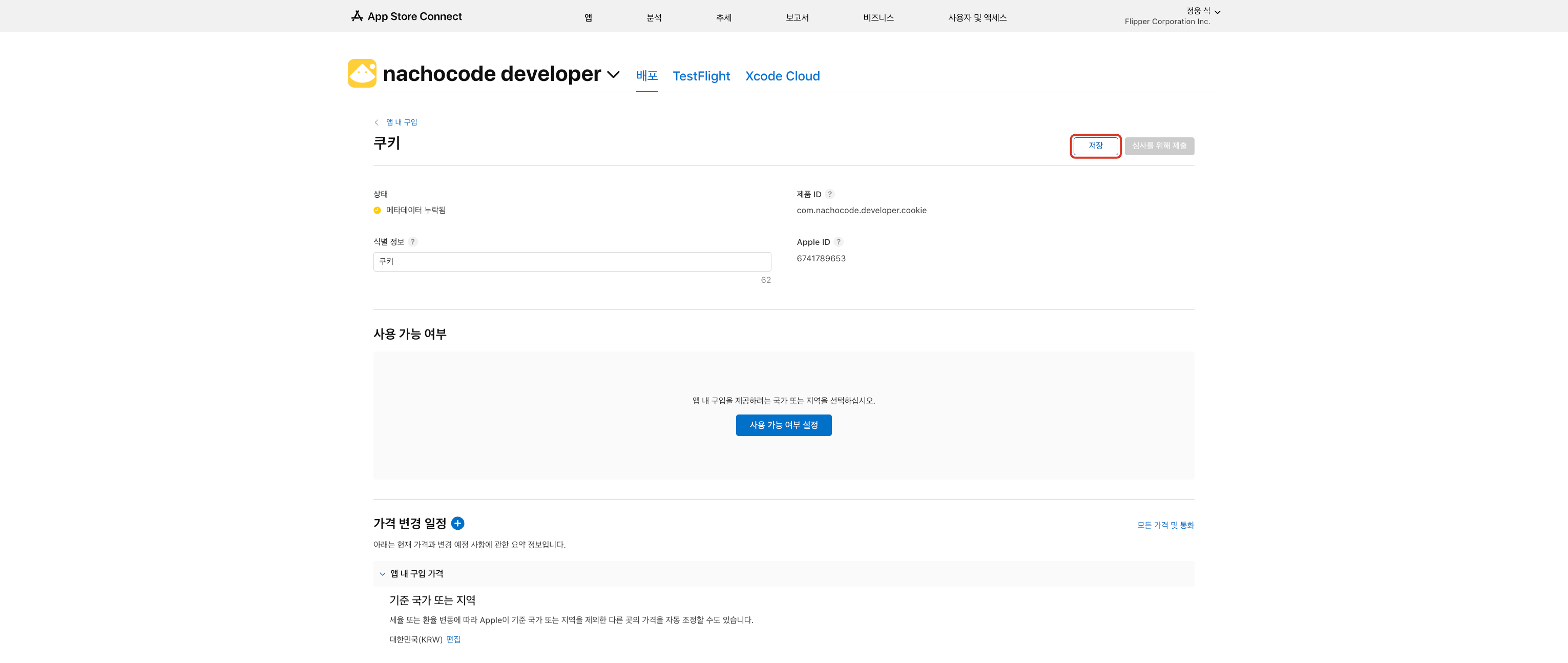Image resolution: width=1568 pixels, height=663 pixels.
Task: Collapse the 앱 내 구입 가격 section
Action: (x=382, y=573)
